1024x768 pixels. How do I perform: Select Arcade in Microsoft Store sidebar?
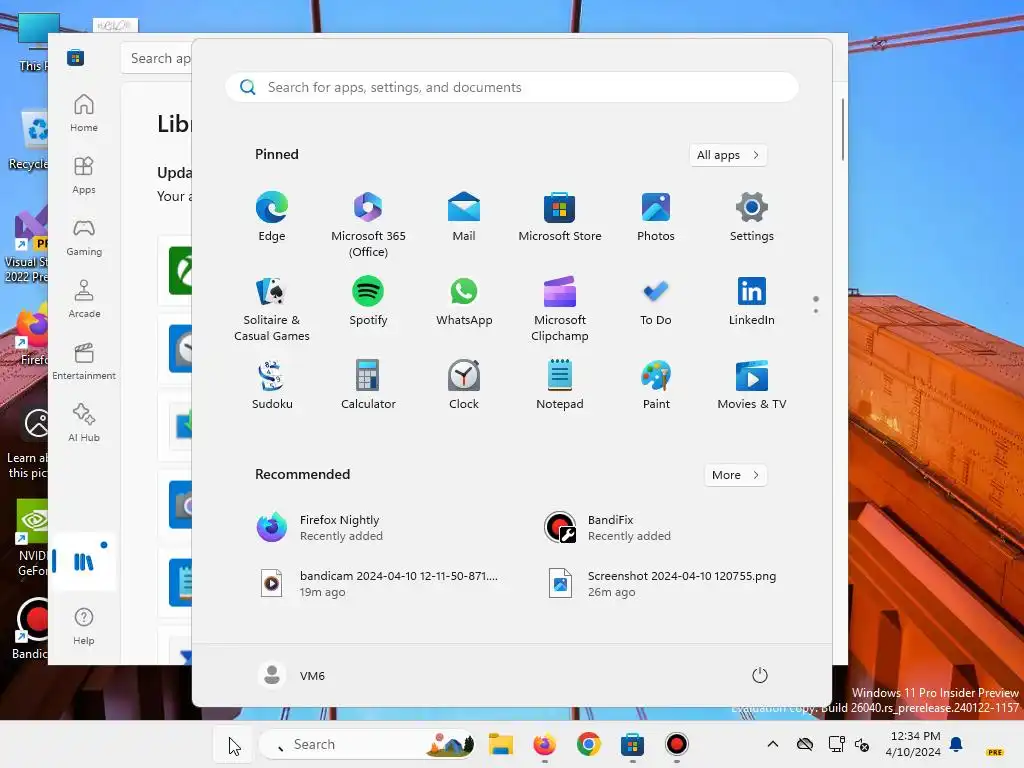84,300
